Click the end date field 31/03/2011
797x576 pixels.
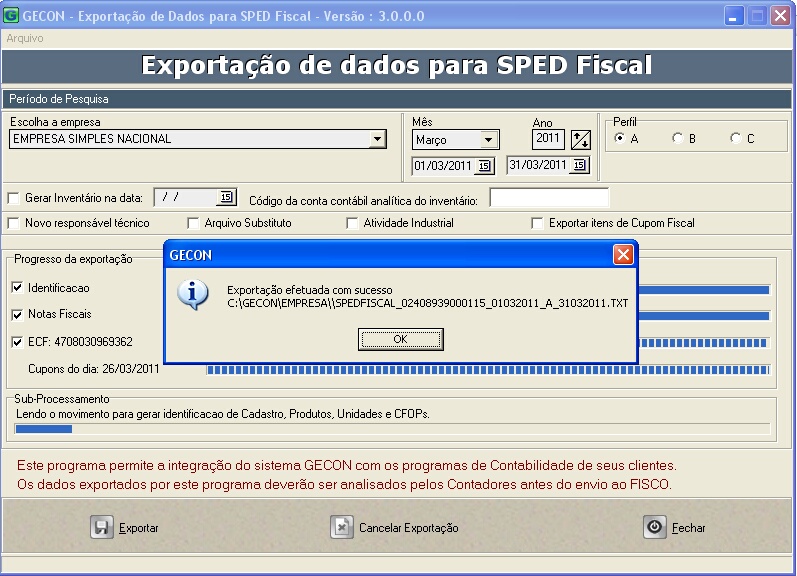coord(538,165)
